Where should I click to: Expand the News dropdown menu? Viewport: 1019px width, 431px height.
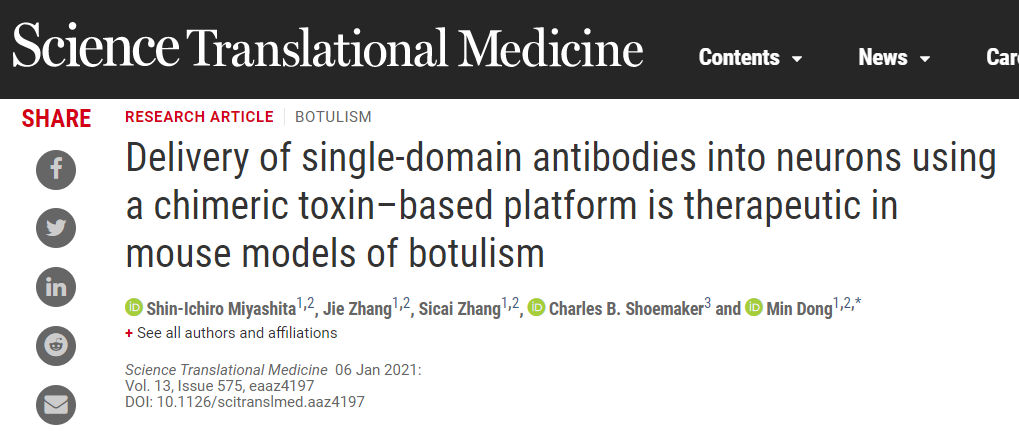[894, 58]
